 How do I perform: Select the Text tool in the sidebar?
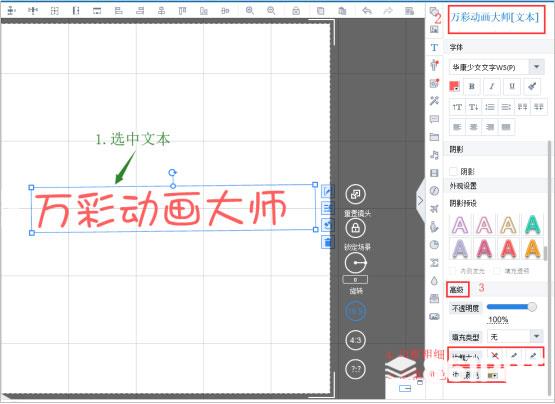[434, 47]
